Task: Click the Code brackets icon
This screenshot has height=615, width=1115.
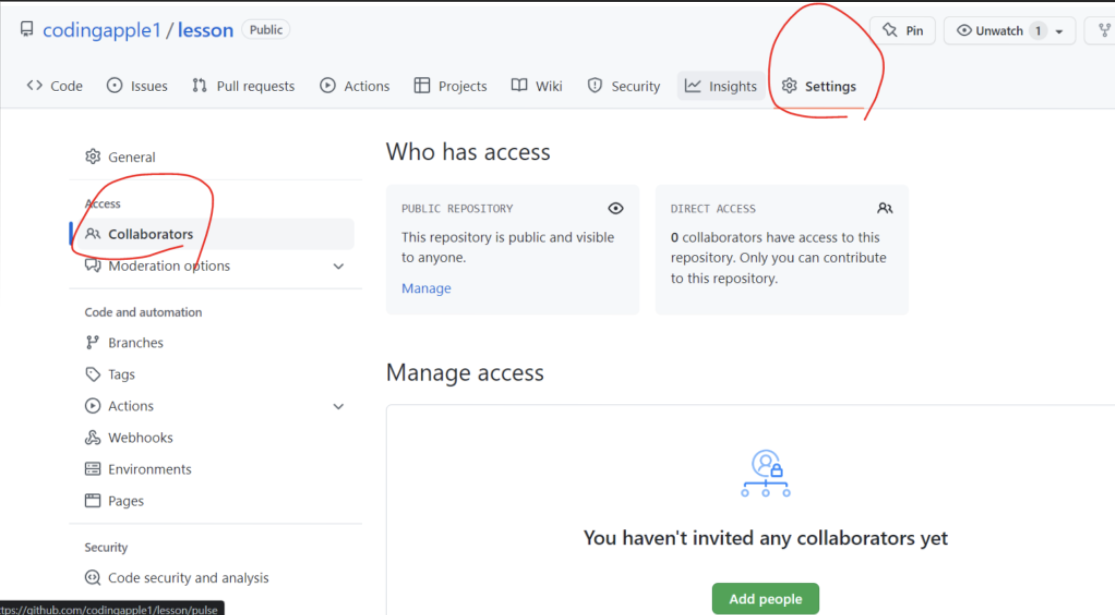Action: (34, 85)
